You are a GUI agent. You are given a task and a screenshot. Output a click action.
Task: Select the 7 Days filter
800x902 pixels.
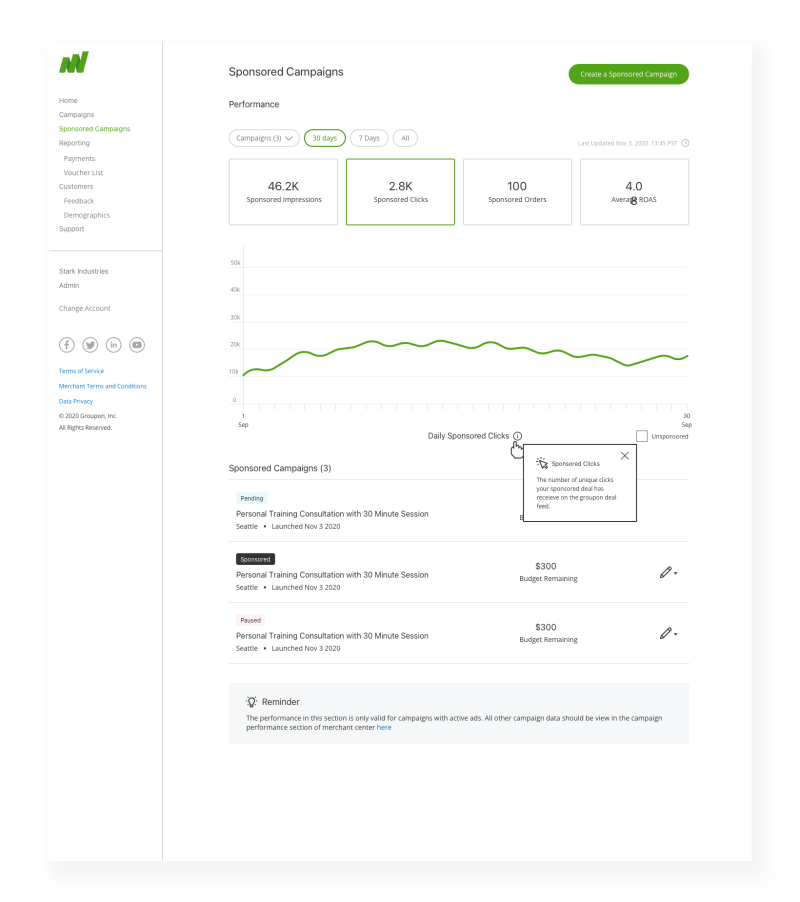pos(369,138)
